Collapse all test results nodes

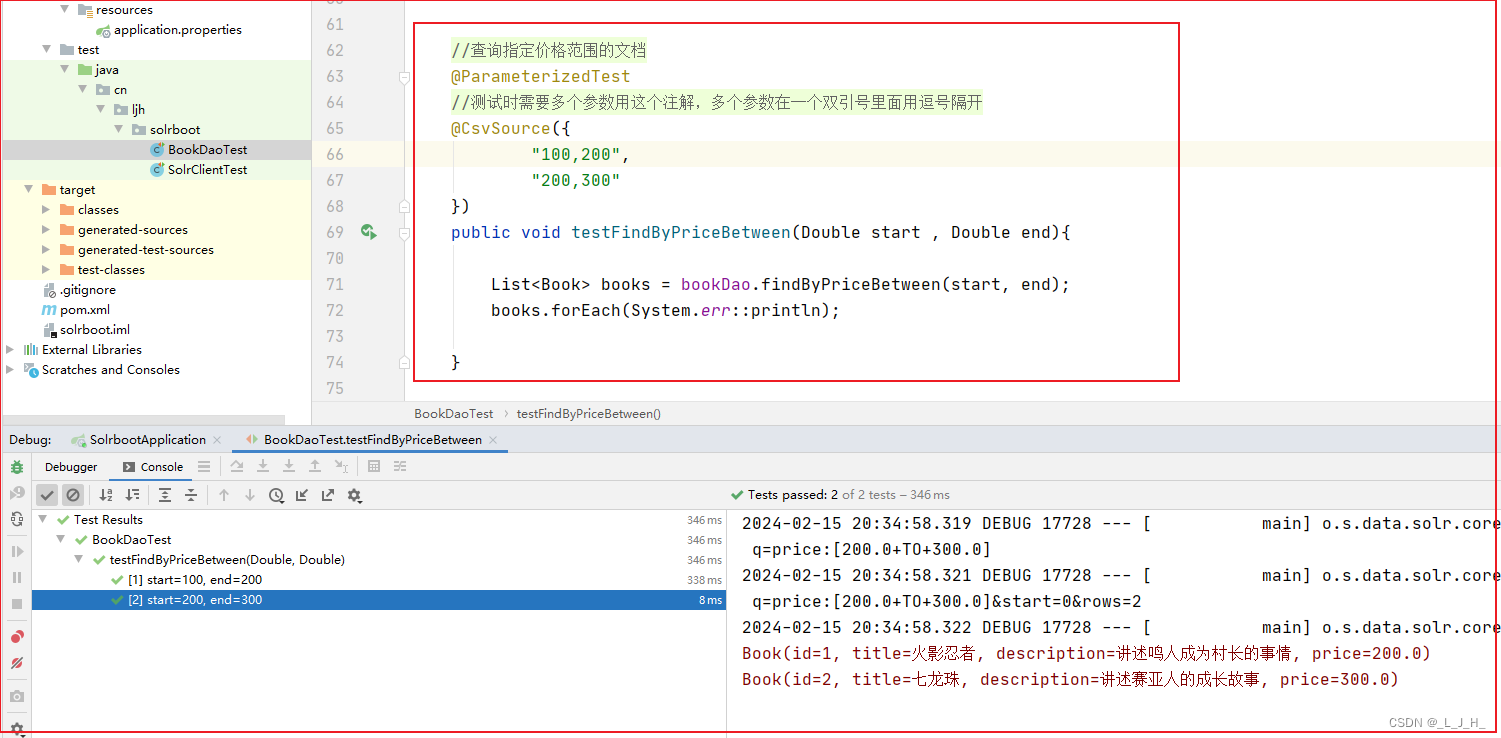point(191,494)
